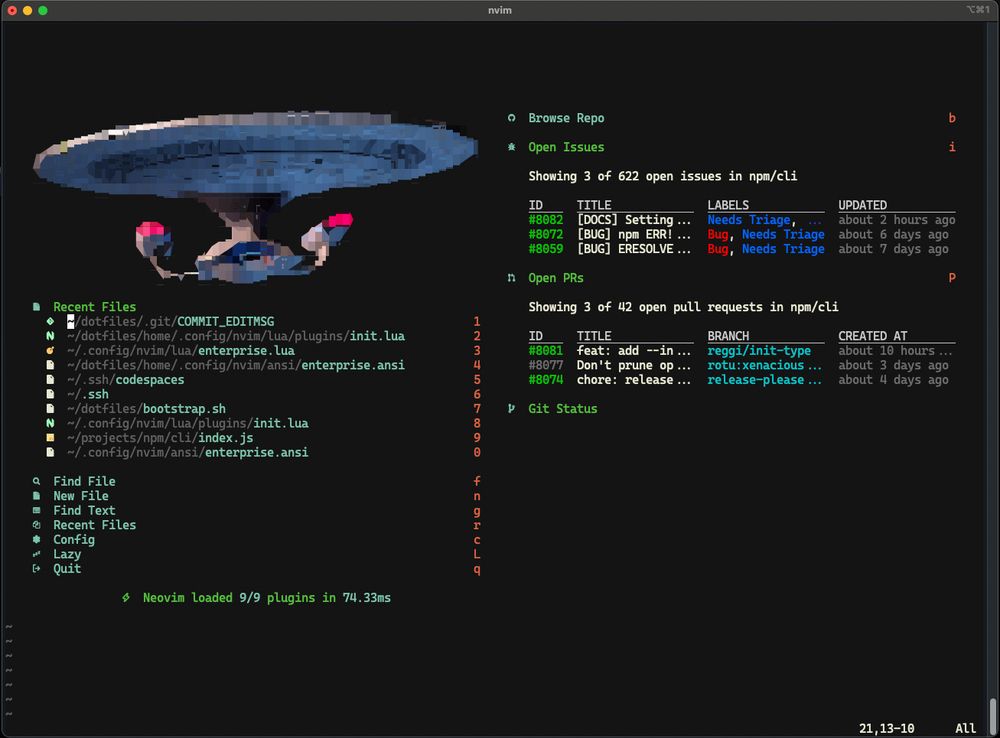Click the branch icon beside Git Status

pyautogui.click(x=511, y=409)
